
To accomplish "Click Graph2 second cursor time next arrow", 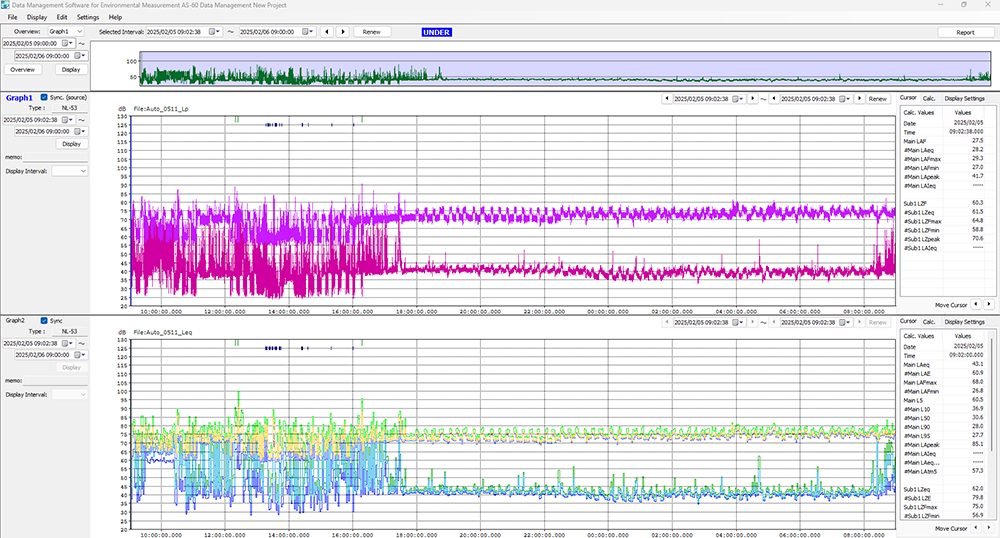I will [860, 322].
